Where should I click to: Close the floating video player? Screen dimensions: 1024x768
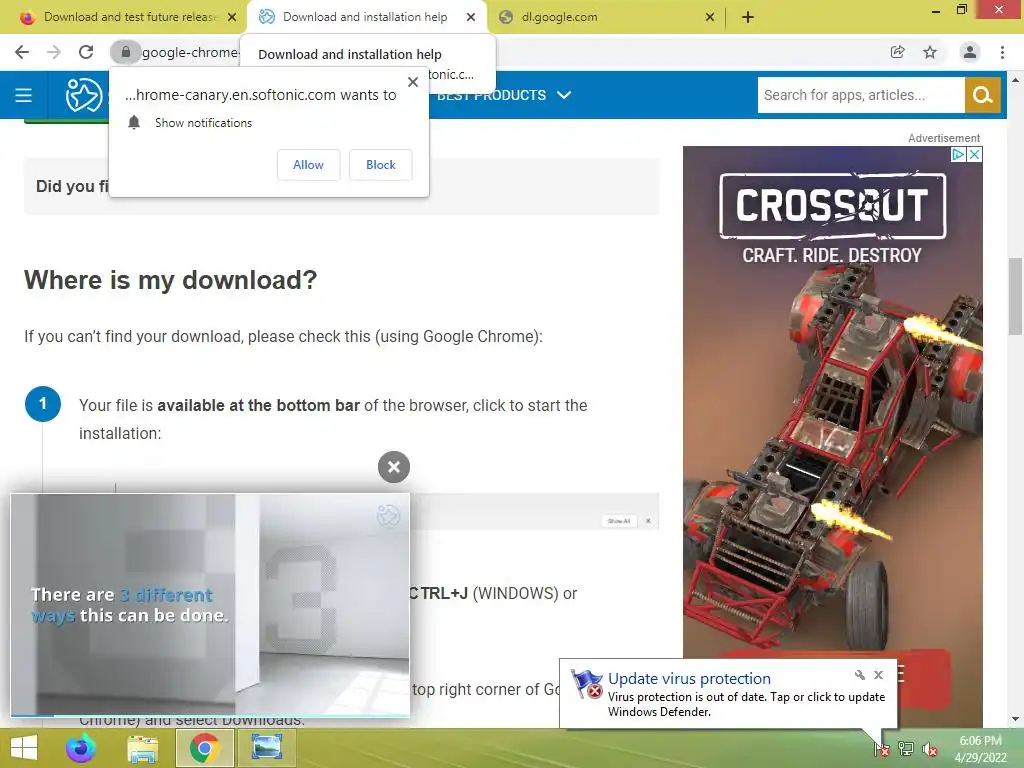click(394, 467)
